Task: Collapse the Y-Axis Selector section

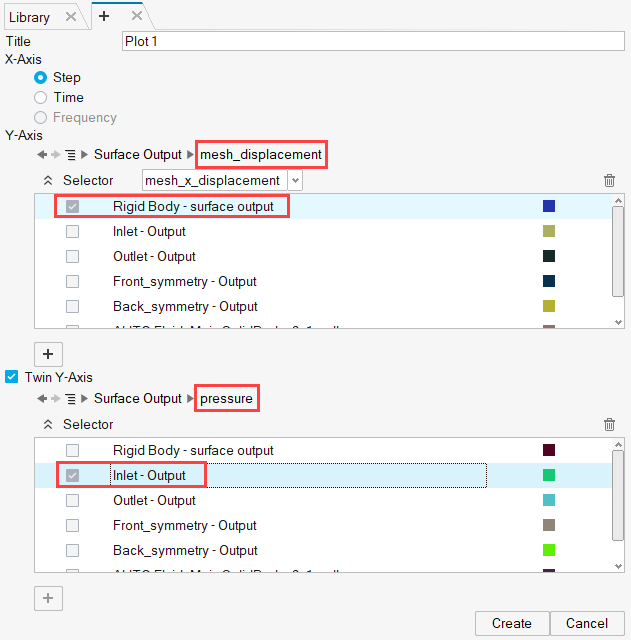Action: pyautogui.click(x=47, y=181)
